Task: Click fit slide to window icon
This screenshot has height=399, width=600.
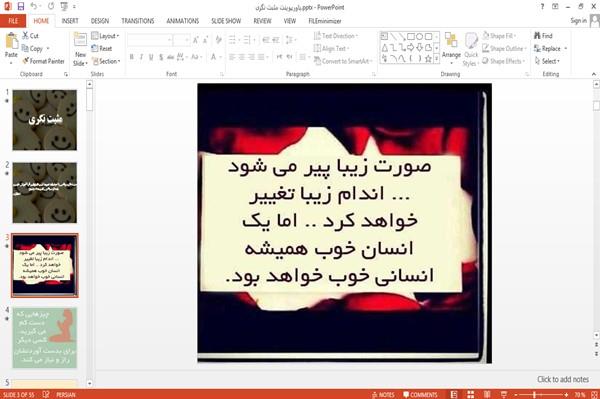Action: pyautogui.click(x=594, y=394)
